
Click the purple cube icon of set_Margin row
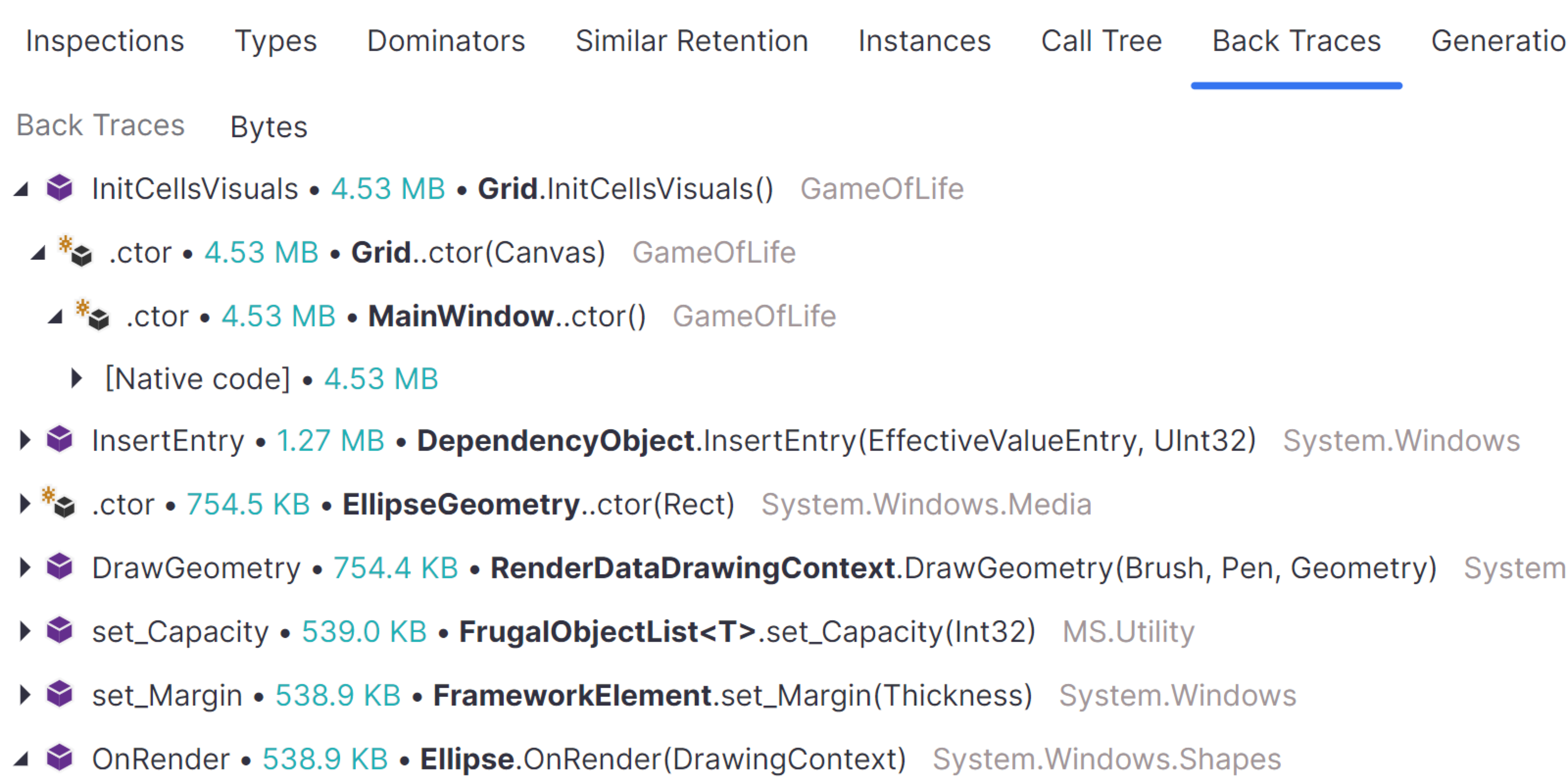(60, 694)
